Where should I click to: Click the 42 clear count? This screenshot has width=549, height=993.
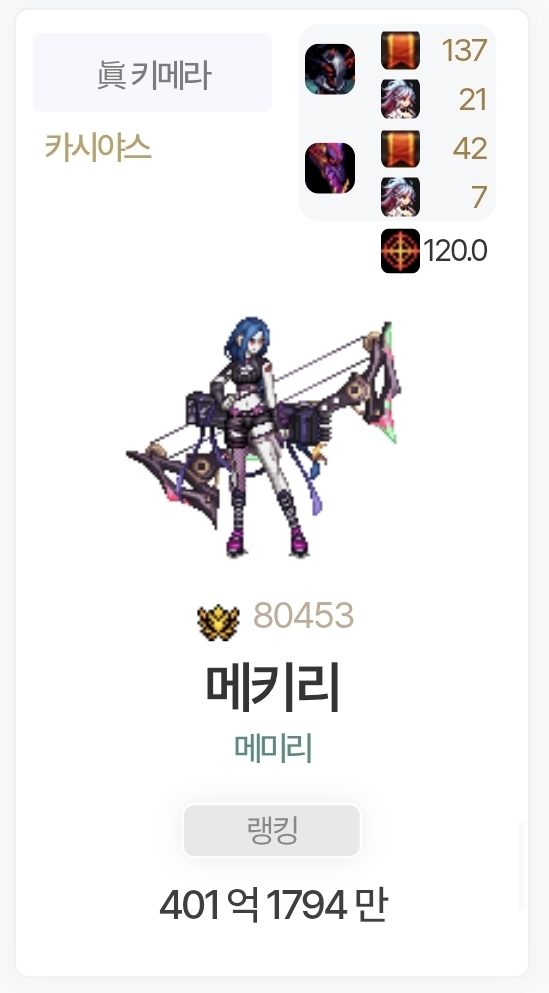click(470, 149)
